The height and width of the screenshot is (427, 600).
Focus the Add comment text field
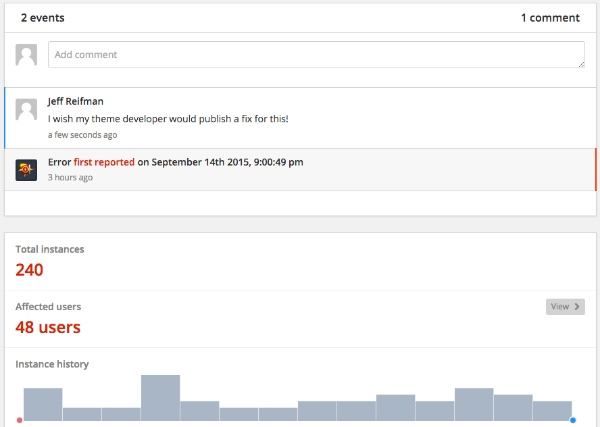[315, 54]
